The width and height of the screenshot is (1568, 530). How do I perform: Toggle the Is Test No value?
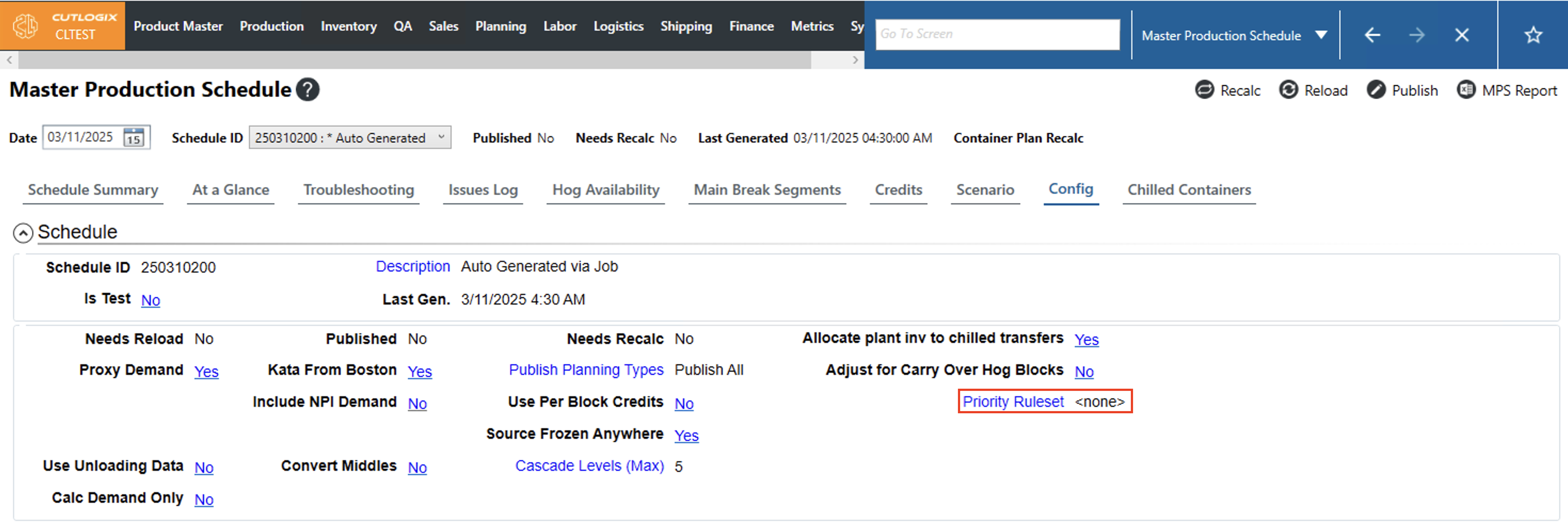[151, 300]
